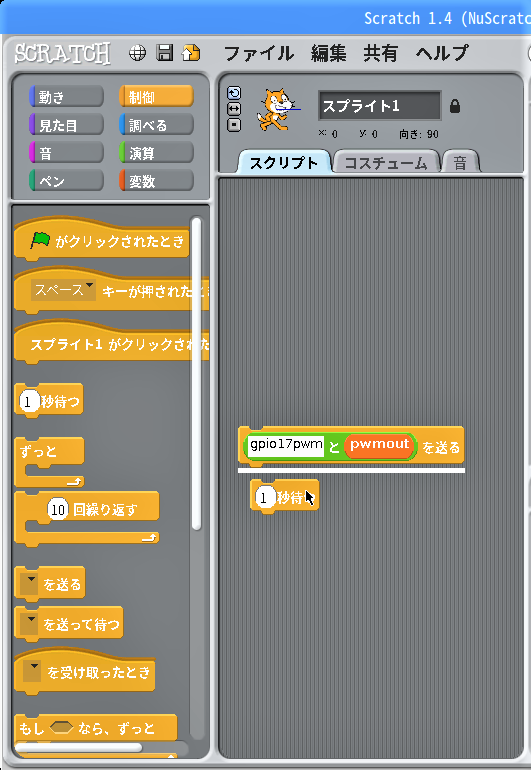Edit the 1 value in script wait block
Viewport: 531px width, 770px height.
[x=264, y=498]
